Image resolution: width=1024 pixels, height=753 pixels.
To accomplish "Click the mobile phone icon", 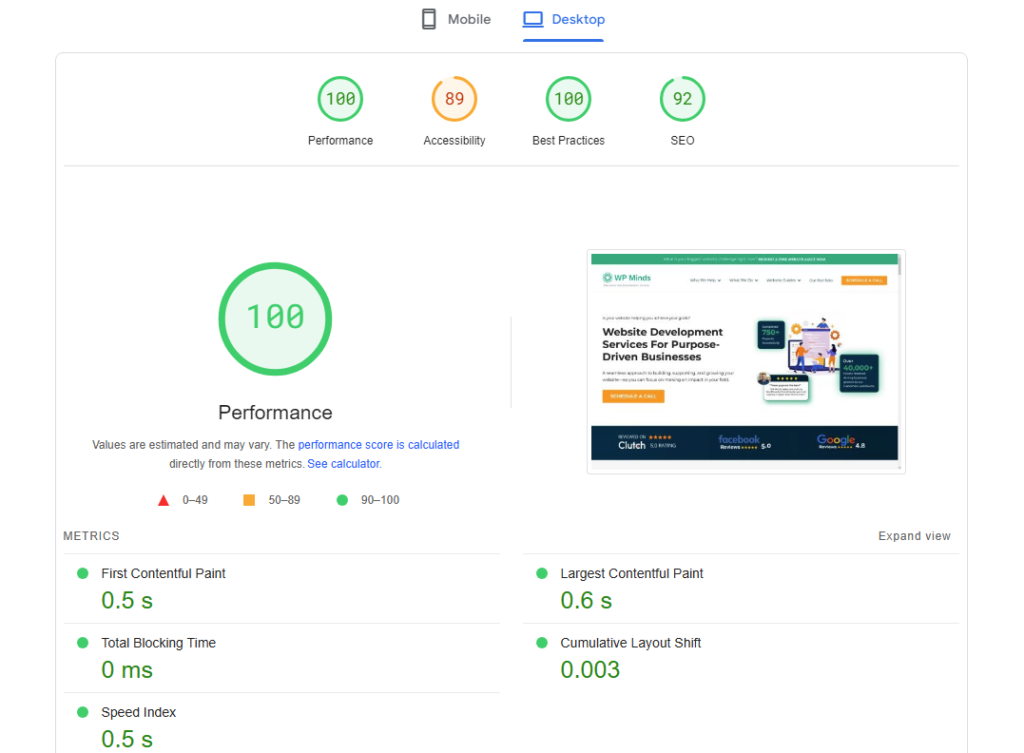I will [429, 20].
